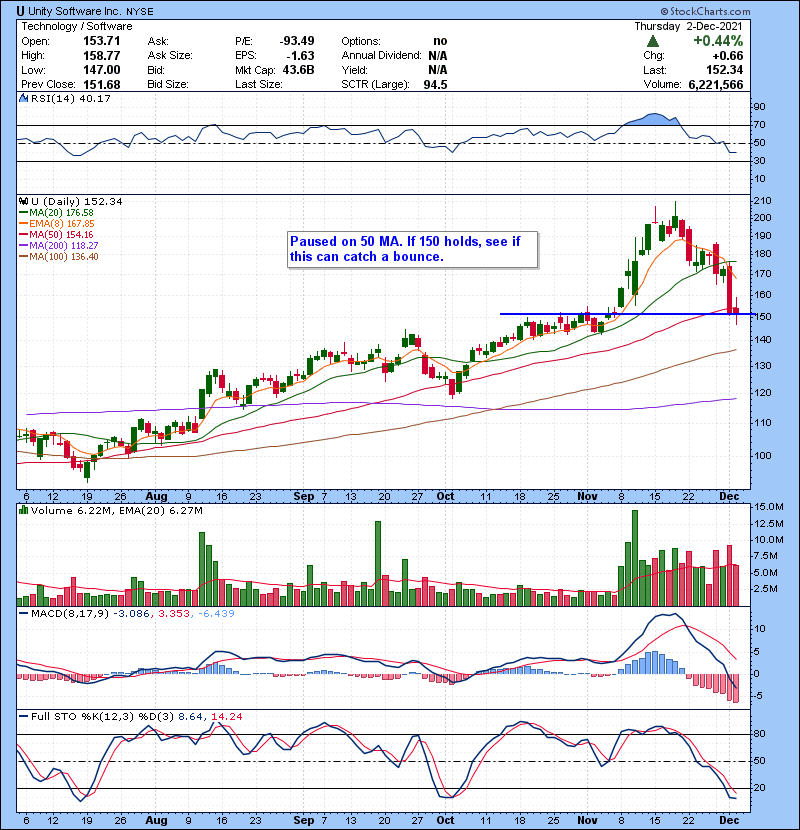Image resolution: width=800 pixels, height=830 pixels.
Task: Click the Volume value 6,221,566
Action: [716, 85]
